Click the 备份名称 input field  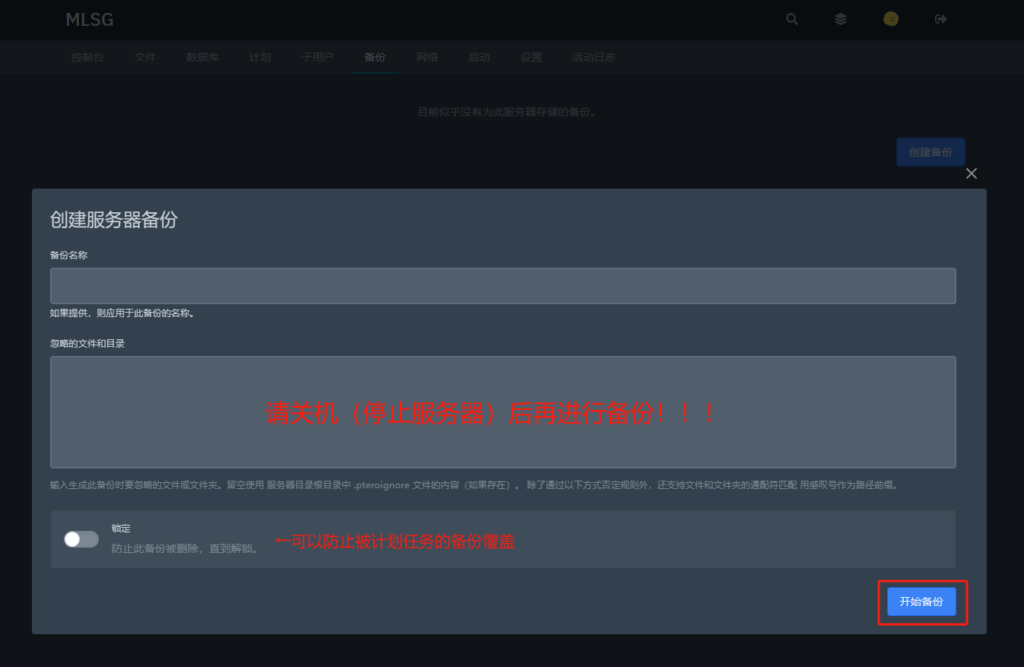[x=502, y=286]
